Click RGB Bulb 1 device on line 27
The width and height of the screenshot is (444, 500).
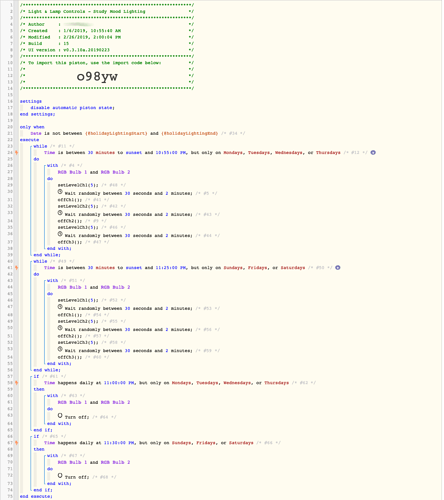[72, 172]
